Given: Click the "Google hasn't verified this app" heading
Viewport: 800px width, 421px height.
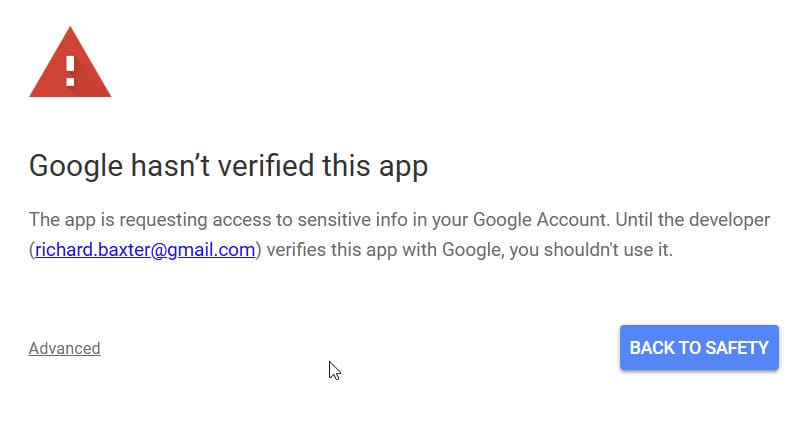Looking at the screenshot, I should [228, 165].
